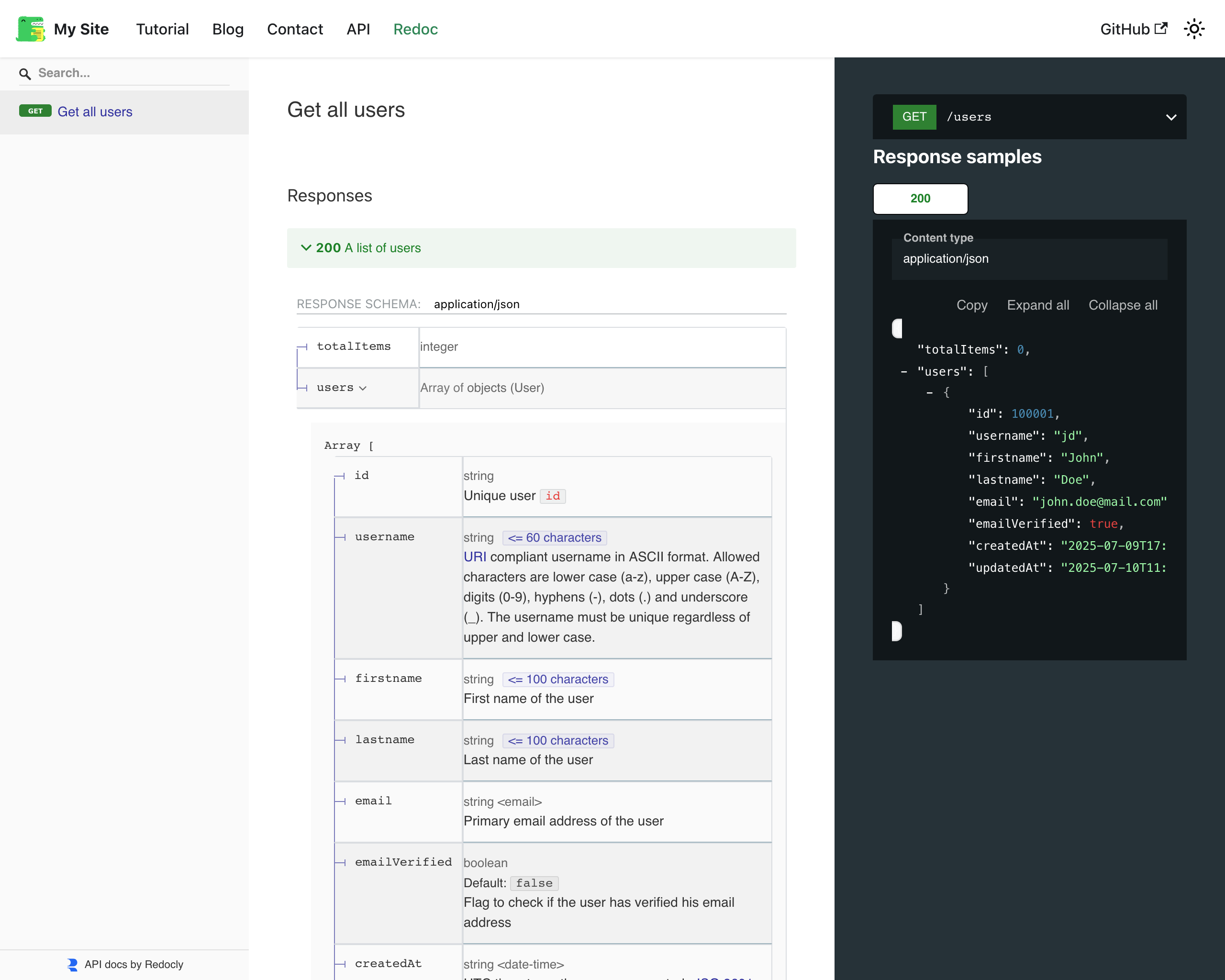Expand the users schema property chevron
This screenshot has height=980, width=1225.
coord(363,388)
